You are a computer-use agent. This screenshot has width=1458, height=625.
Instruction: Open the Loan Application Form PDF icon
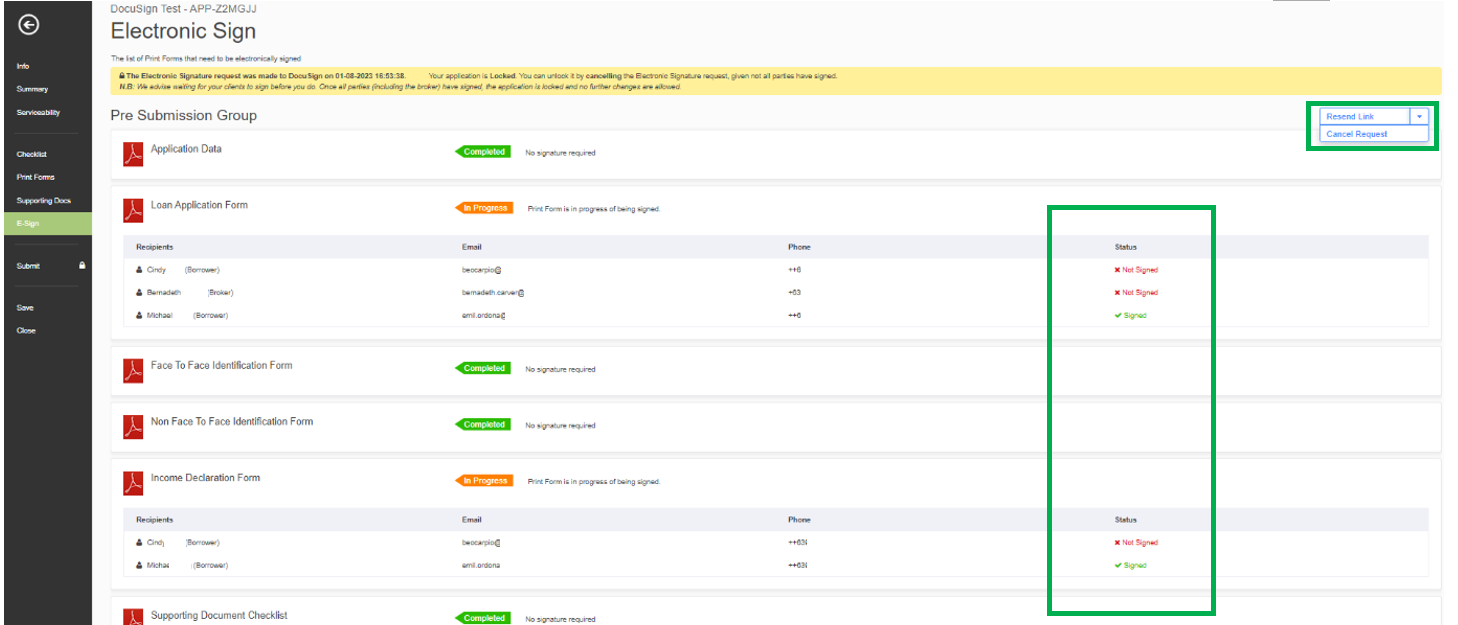click(x=133, y=210)
